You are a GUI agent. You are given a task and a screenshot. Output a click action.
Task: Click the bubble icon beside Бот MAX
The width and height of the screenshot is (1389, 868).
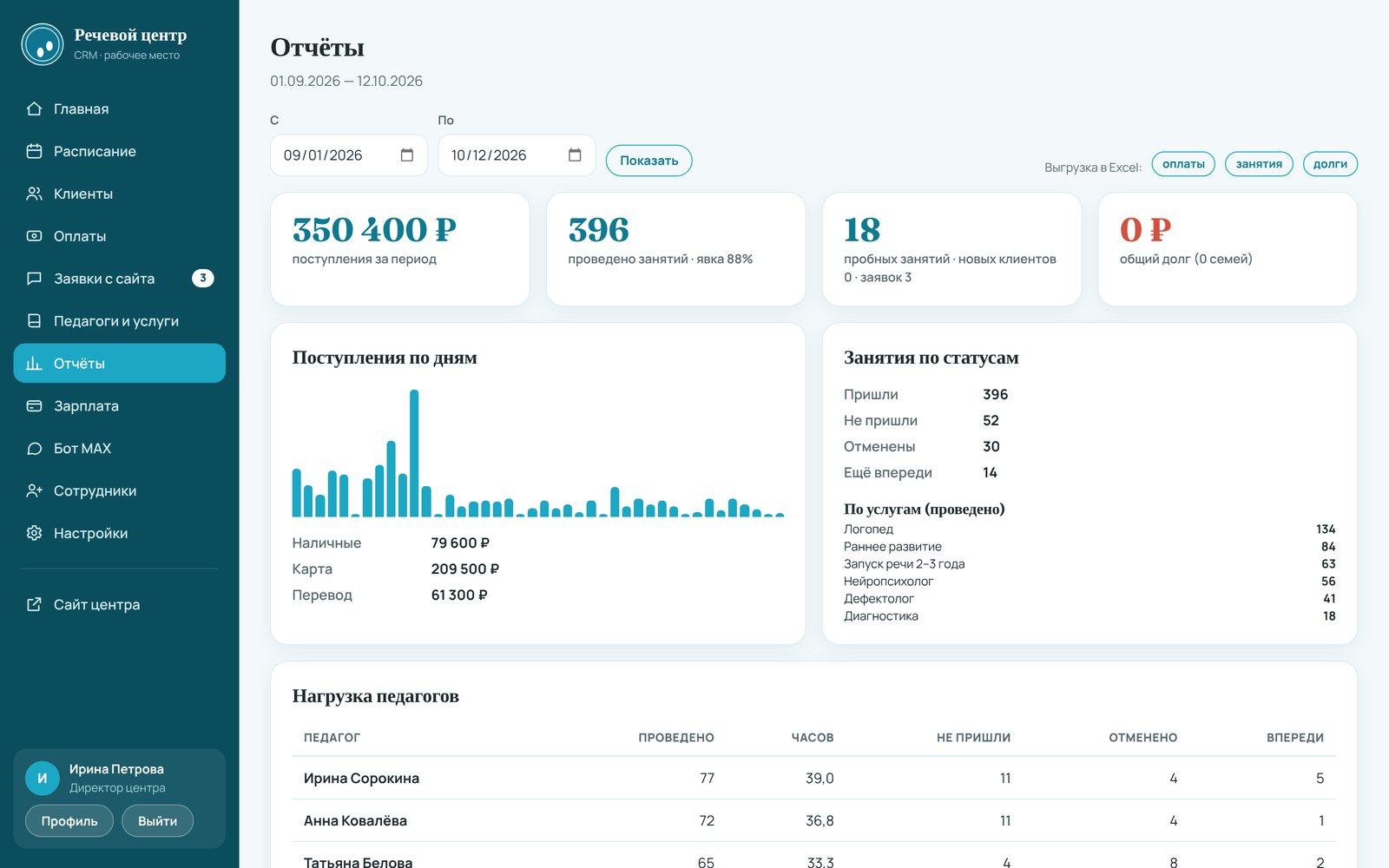click(x=34, y=448)
